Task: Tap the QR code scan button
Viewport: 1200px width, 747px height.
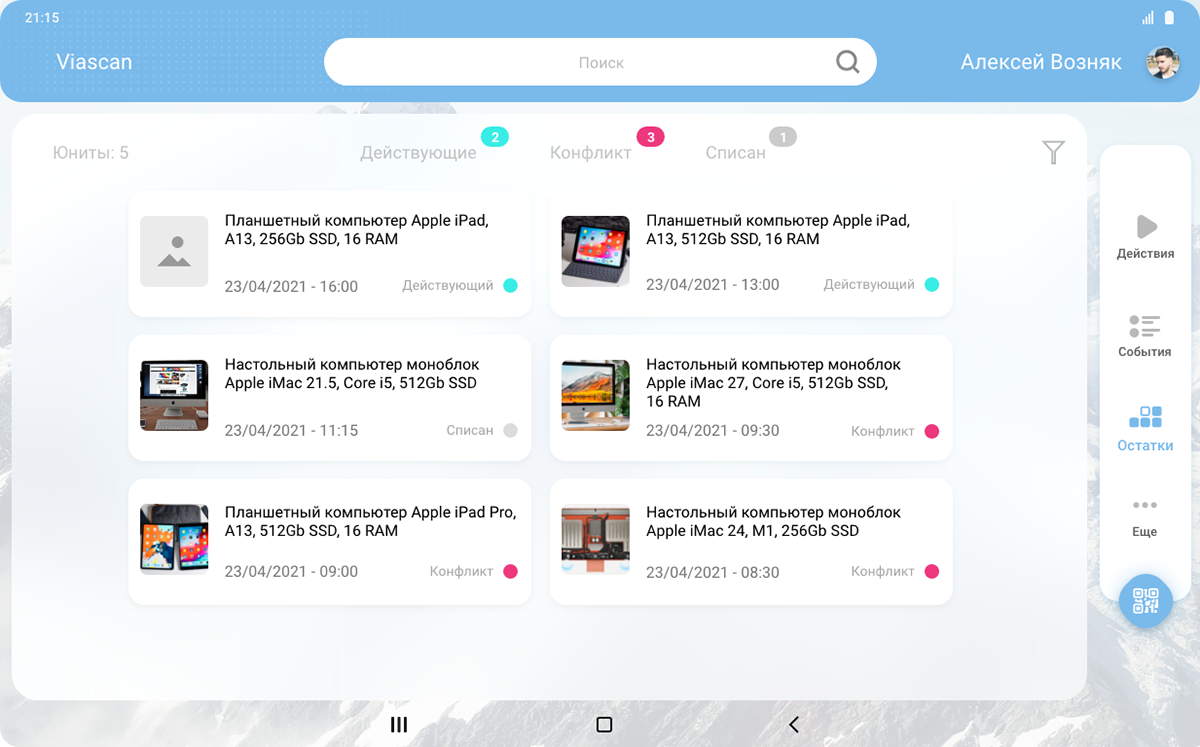Action: click(1145, 601)
